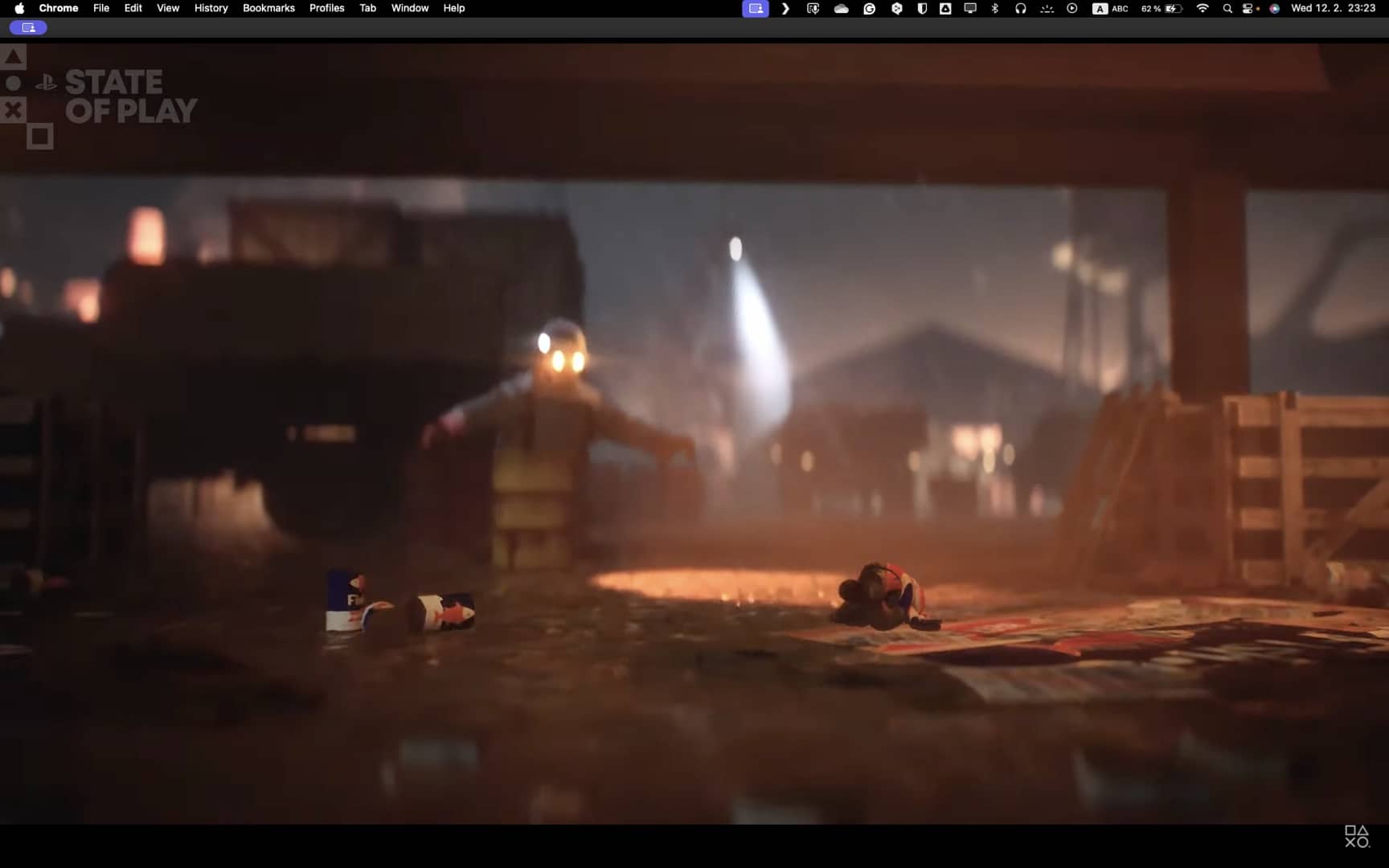Click the rectangular icon left of the cloud

(x=813, y=8)
